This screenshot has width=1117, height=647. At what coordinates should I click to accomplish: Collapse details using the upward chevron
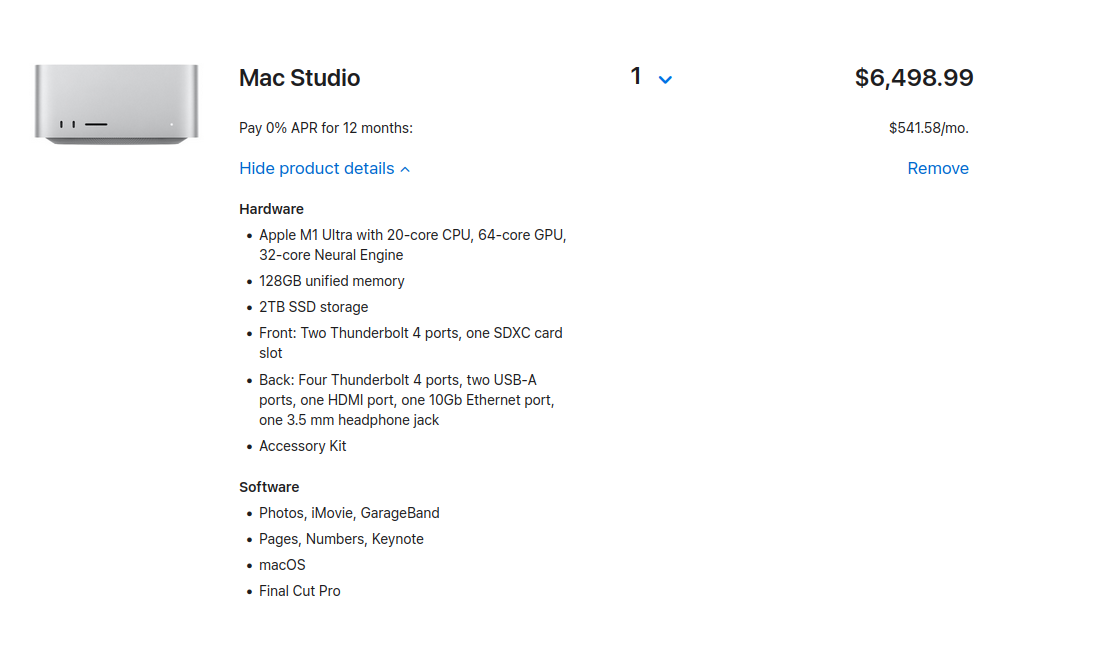coord(405,169)
